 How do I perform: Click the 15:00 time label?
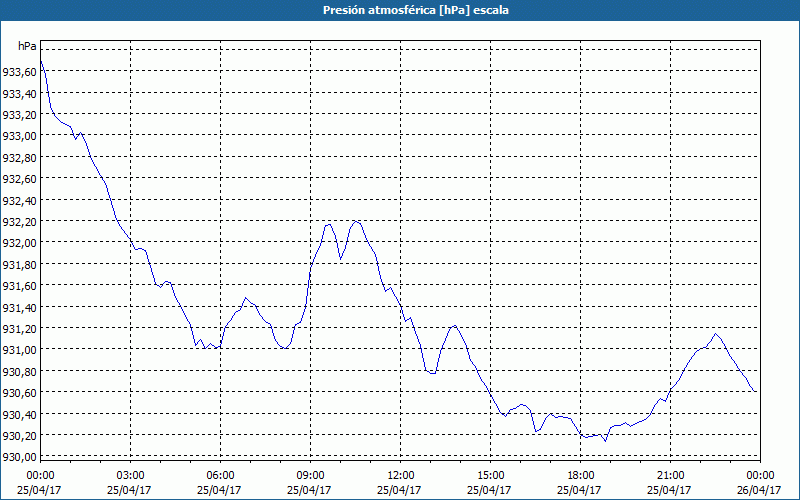pyautogui.click(x=490, y=476)
